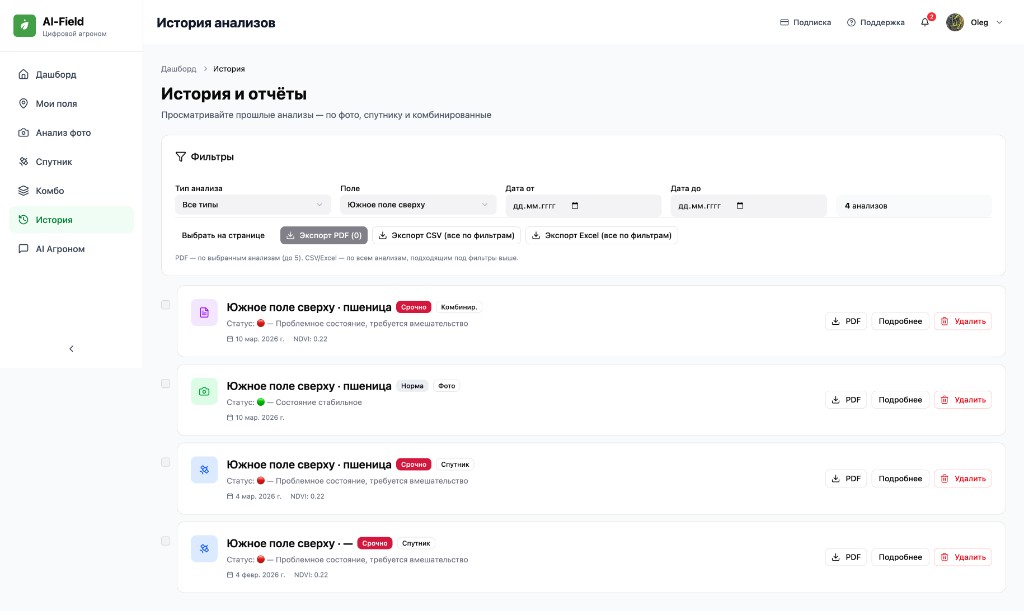Navigate to Дашборд breadcrumb link

179,69
